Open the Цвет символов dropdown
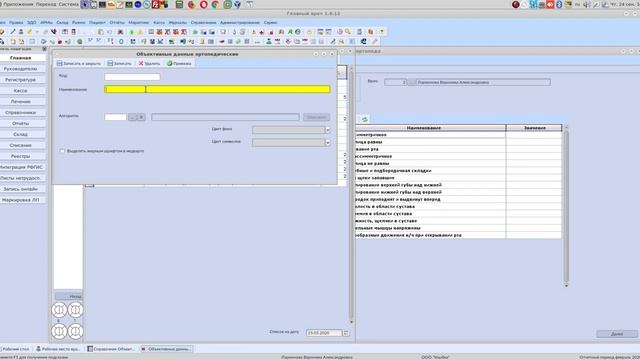The height and width of the screenshot is (360, 640). click(x=327, y=142)
